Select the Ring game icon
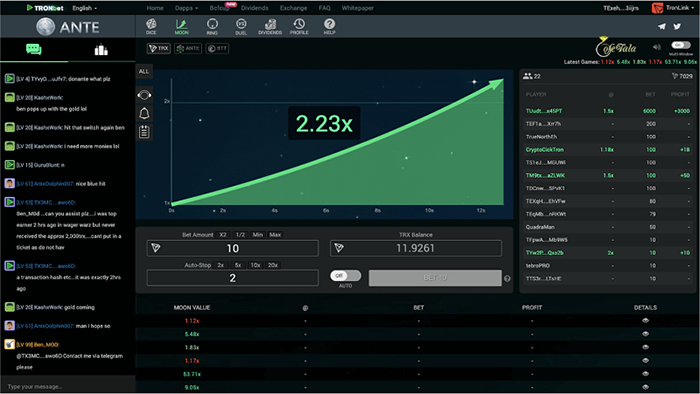The image size is (700, 394). [212, 26]
